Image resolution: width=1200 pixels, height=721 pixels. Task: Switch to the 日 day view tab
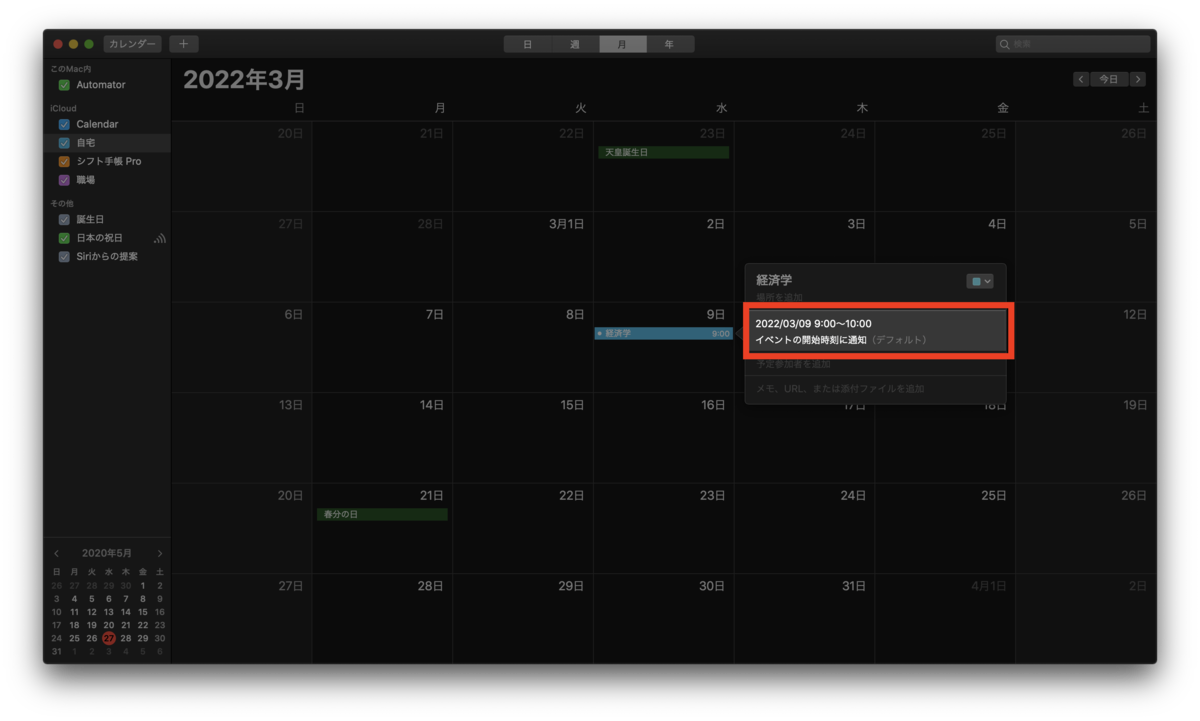tap(527, 44)
